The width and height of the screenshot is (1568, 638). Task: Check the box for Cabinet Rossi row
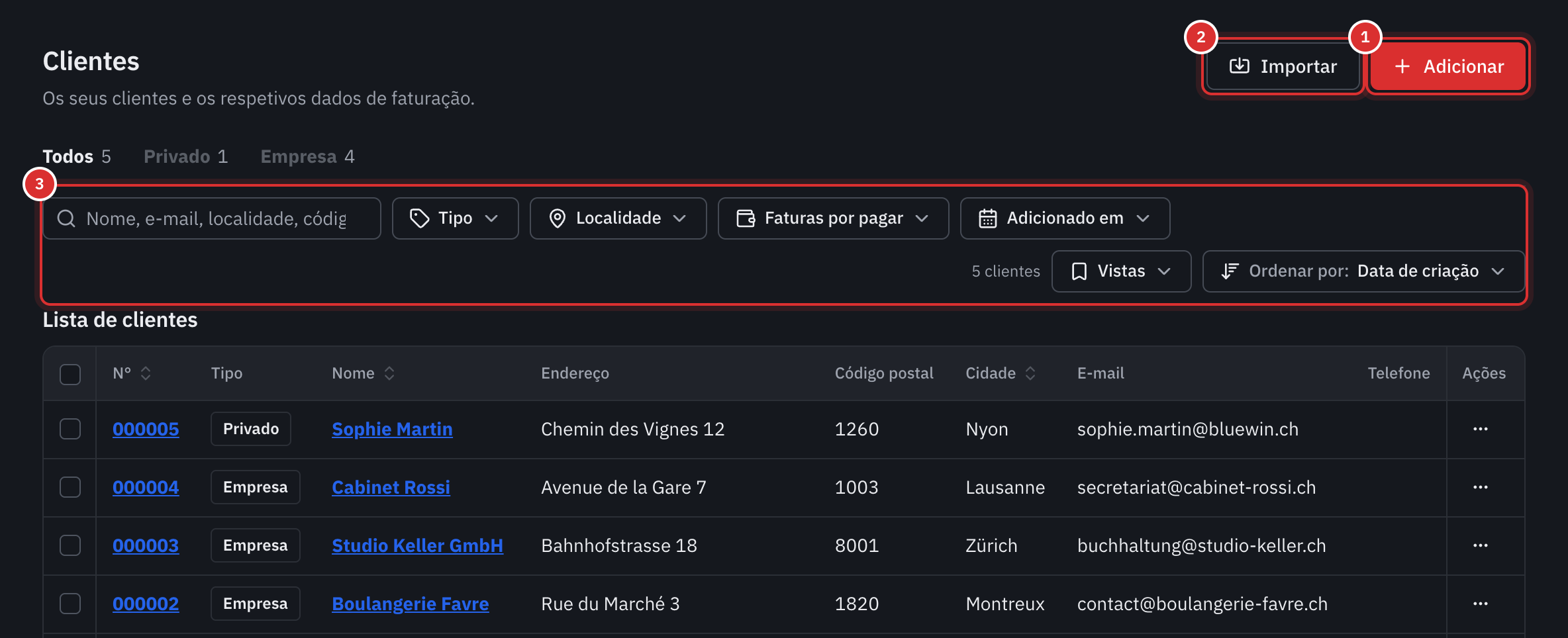click(70, 487)
